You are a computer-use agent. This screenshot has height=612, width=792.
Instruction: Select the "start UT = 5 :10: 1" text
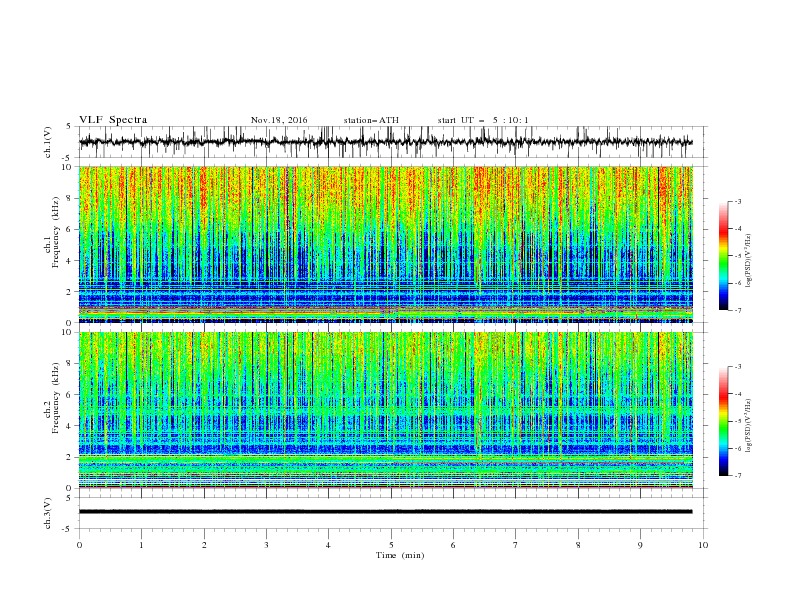pyautogui.click(x=483, y=120)
